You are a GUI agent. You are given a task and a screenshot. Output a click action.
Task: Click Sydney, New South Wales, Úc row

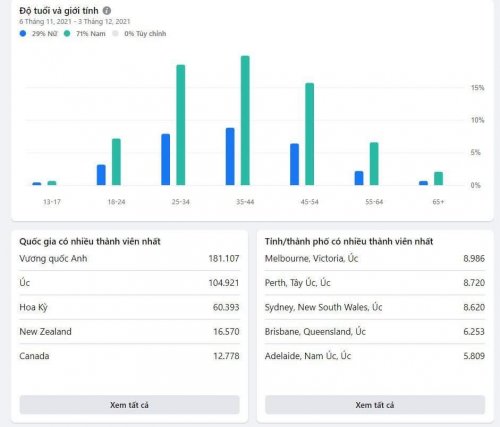point(375,307)
